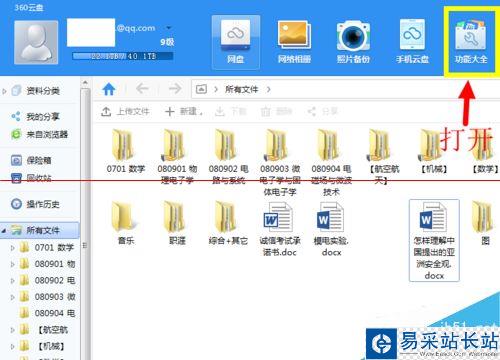Click the sidebar splitter grip handle
Viewport: 500px width, 360px height.
pos(85,246)
